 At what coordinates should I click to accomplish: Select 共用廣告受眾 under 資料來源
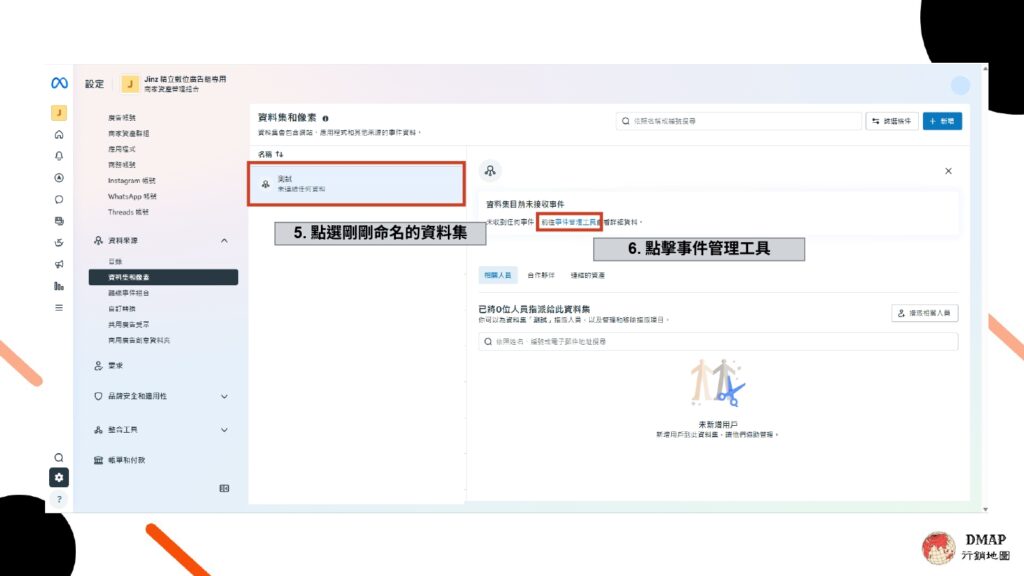pyautogui.click(x=129, y=324)
